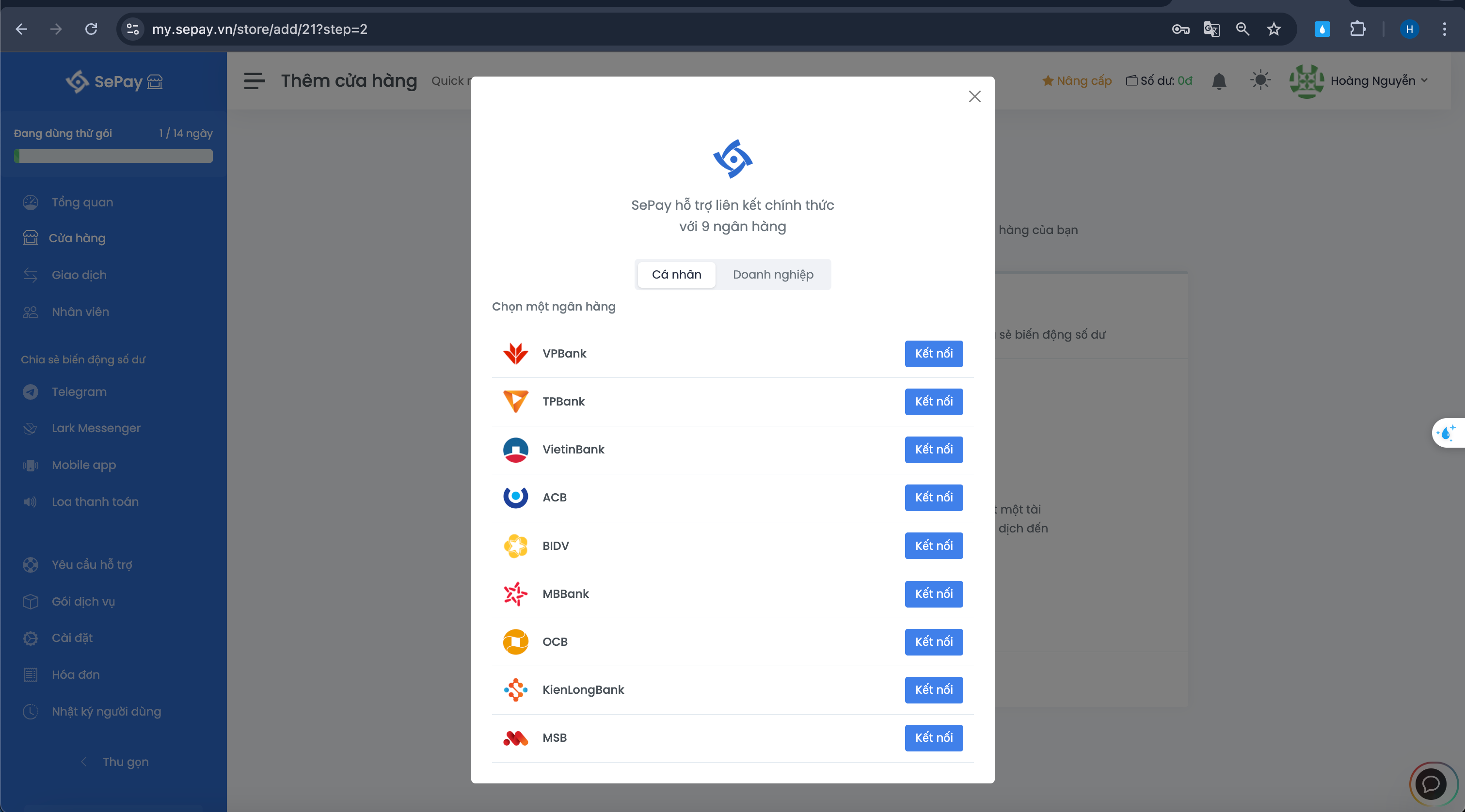
Task: Click the address bar URL
Action: click(x=259, y=29)
